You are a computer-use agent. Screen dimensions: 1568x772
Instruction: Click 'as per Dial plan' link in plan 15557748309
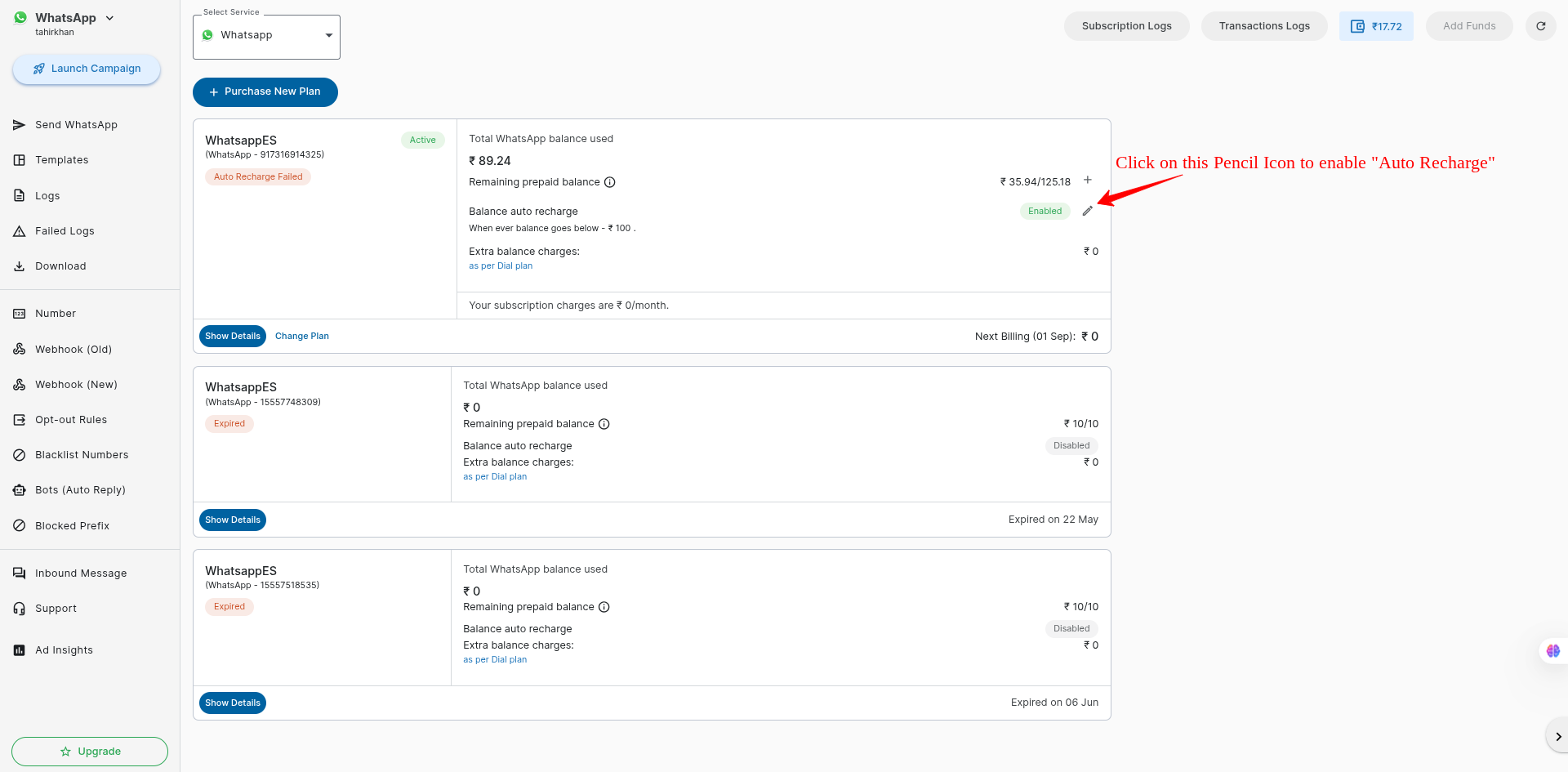[495, 476]
